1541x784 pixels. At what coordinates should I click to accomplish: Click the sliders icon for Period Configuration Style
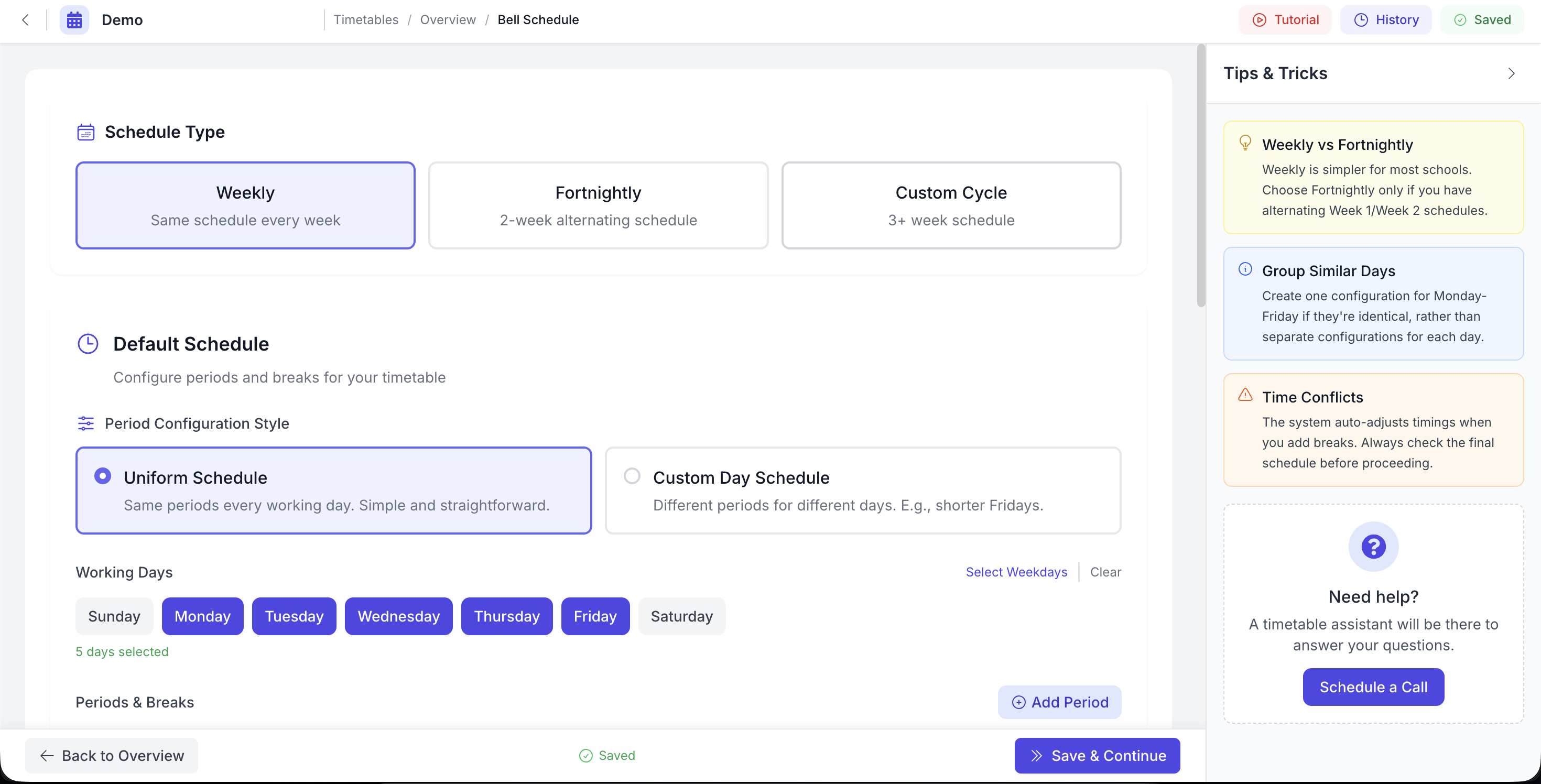pos(85,423)
